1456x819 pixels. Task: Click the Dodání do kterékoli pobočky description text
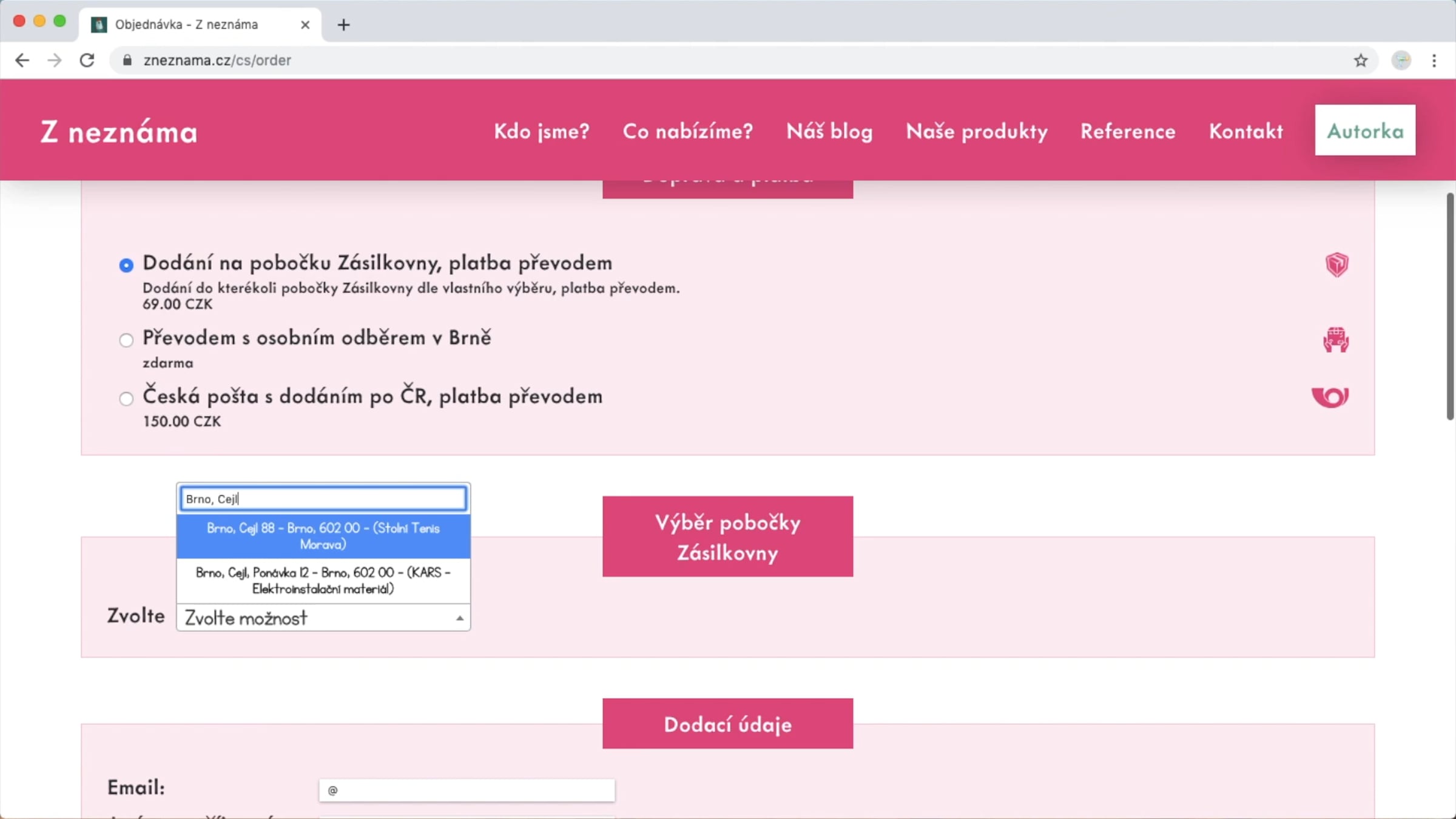(x=411, y=288)
